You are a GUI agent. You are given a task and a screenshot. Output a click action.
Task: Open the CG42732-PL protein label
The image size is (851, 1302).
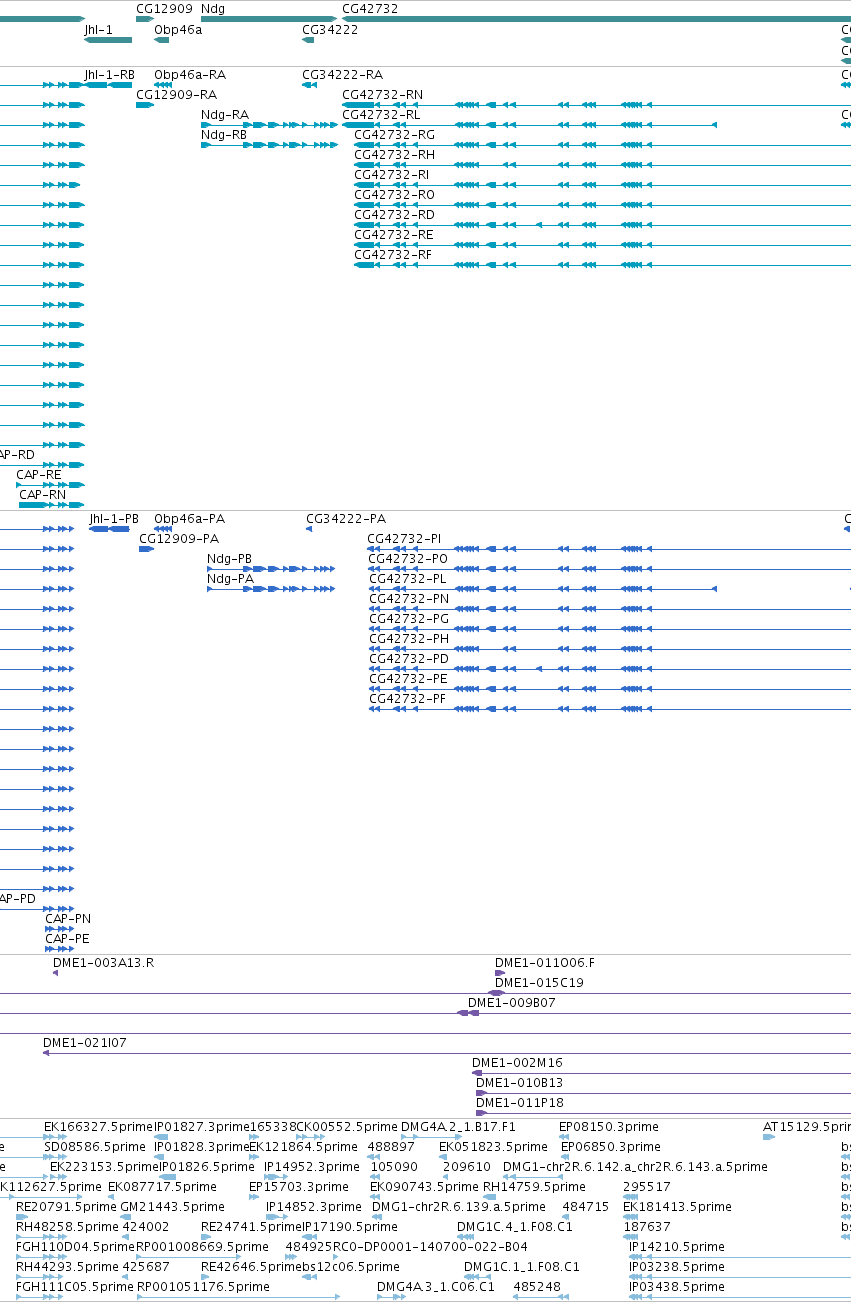pos(408,579)
